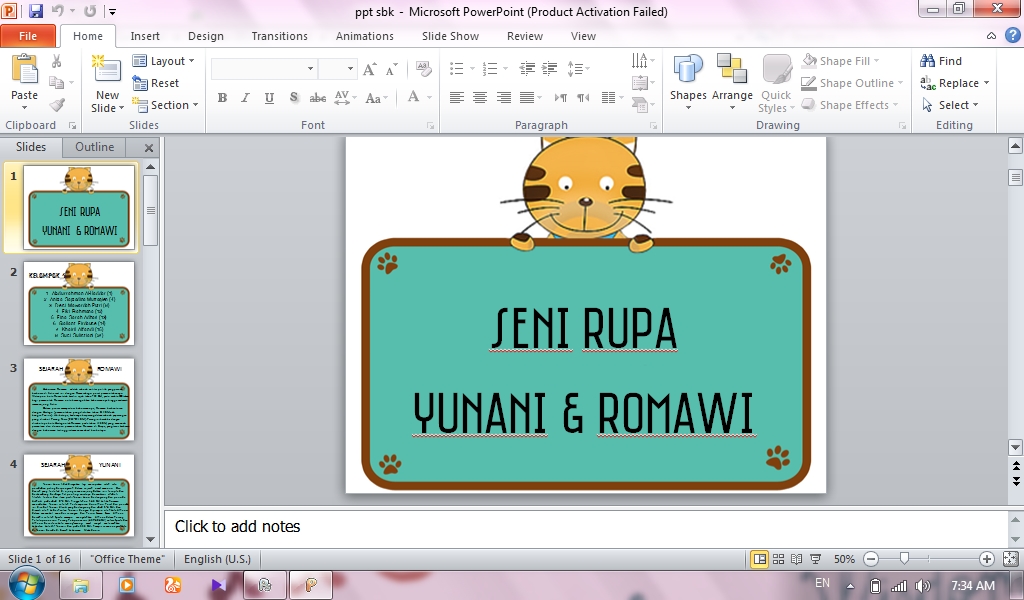Open the Shapes gallery

pos(687,75)
